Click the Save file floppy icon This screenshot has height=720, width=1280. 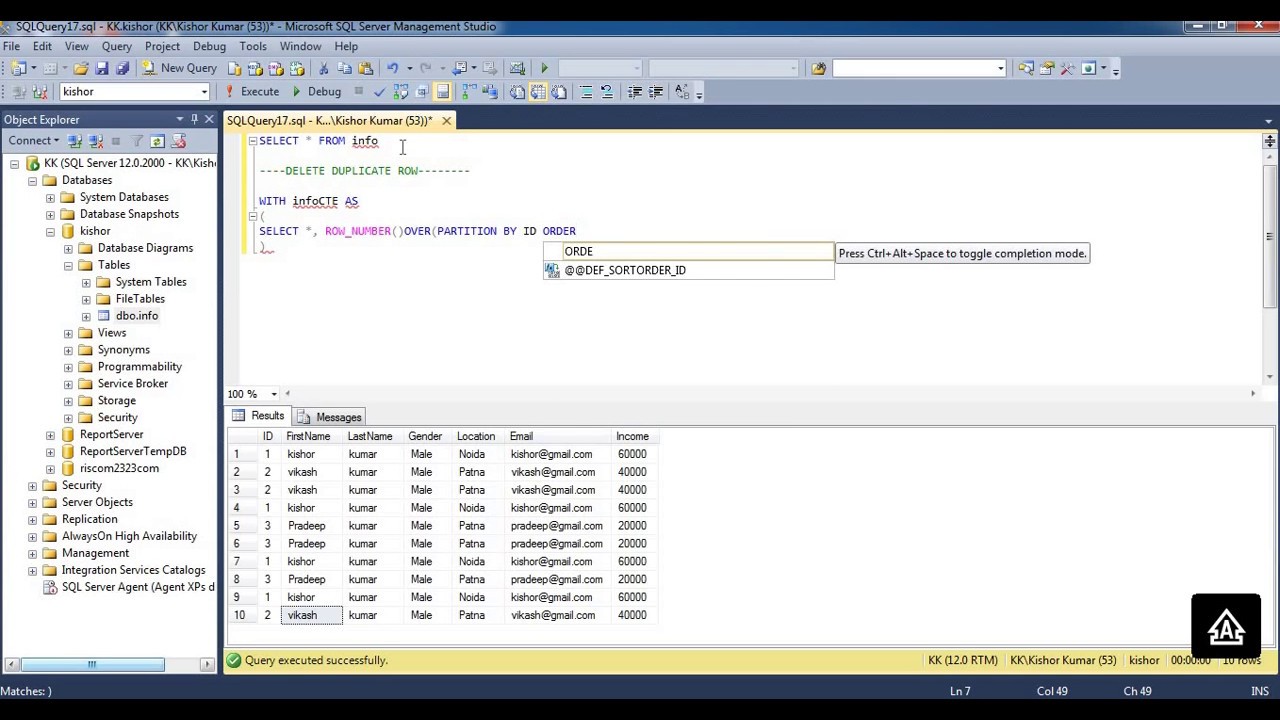click(x=102, y=68)
